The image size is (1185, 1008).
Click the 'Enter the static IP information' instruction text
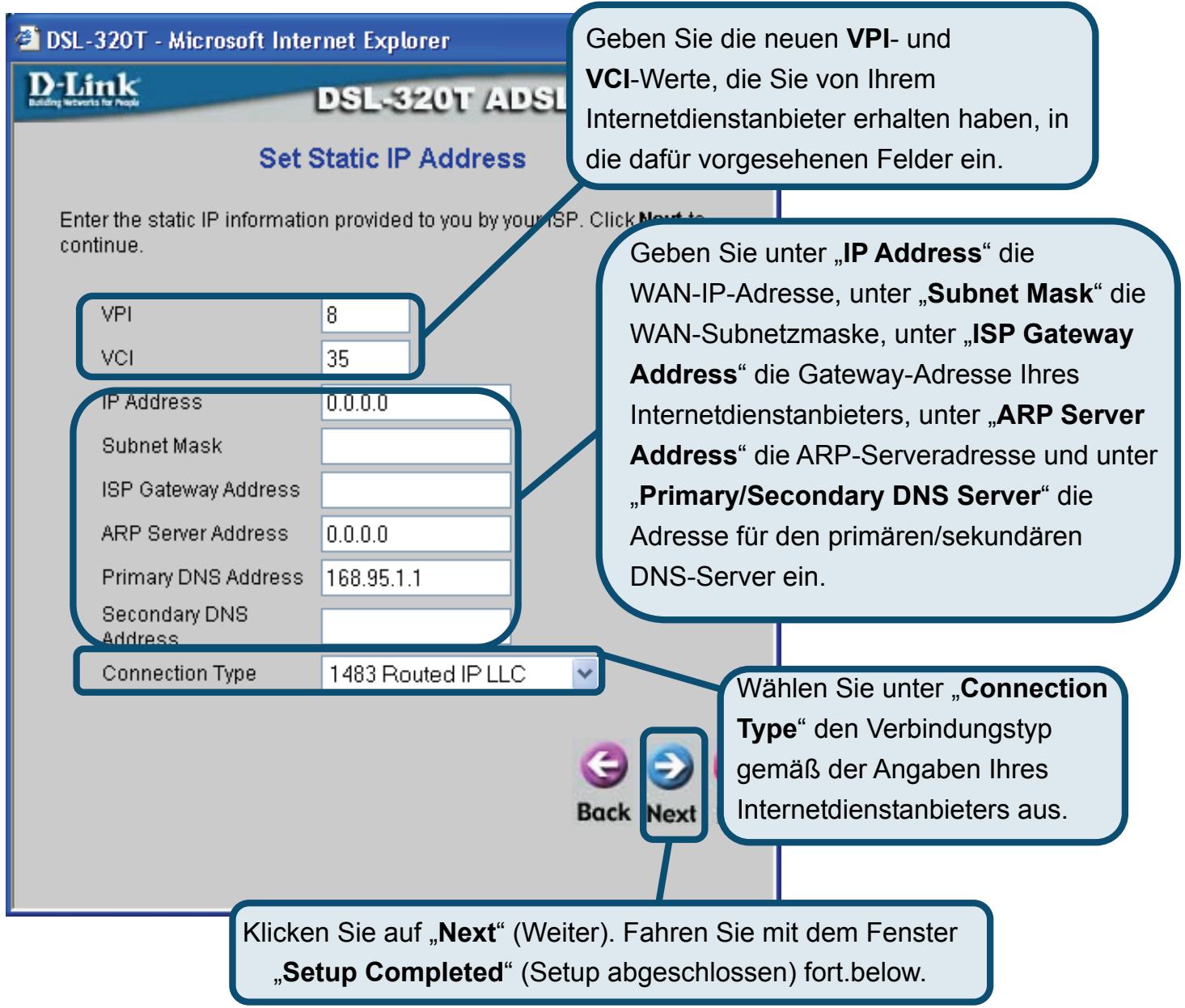click(383, 232)
